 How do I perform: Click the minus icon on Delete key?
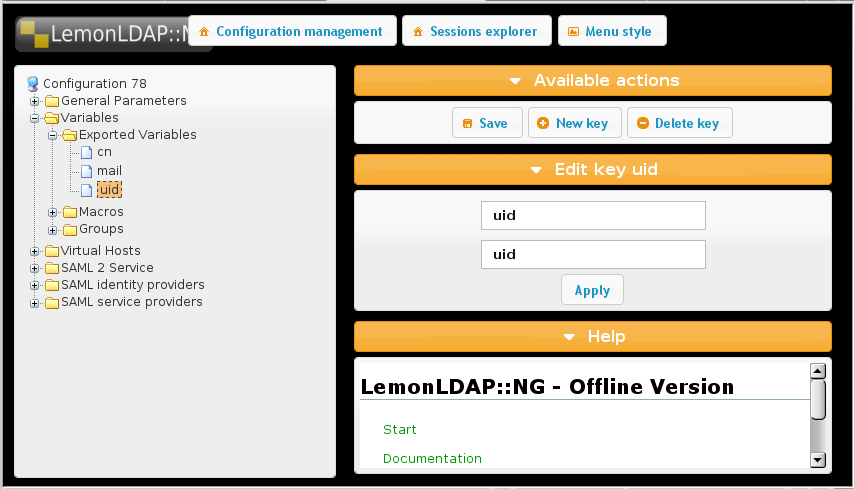pyautogui.click(x=643, y=123)
